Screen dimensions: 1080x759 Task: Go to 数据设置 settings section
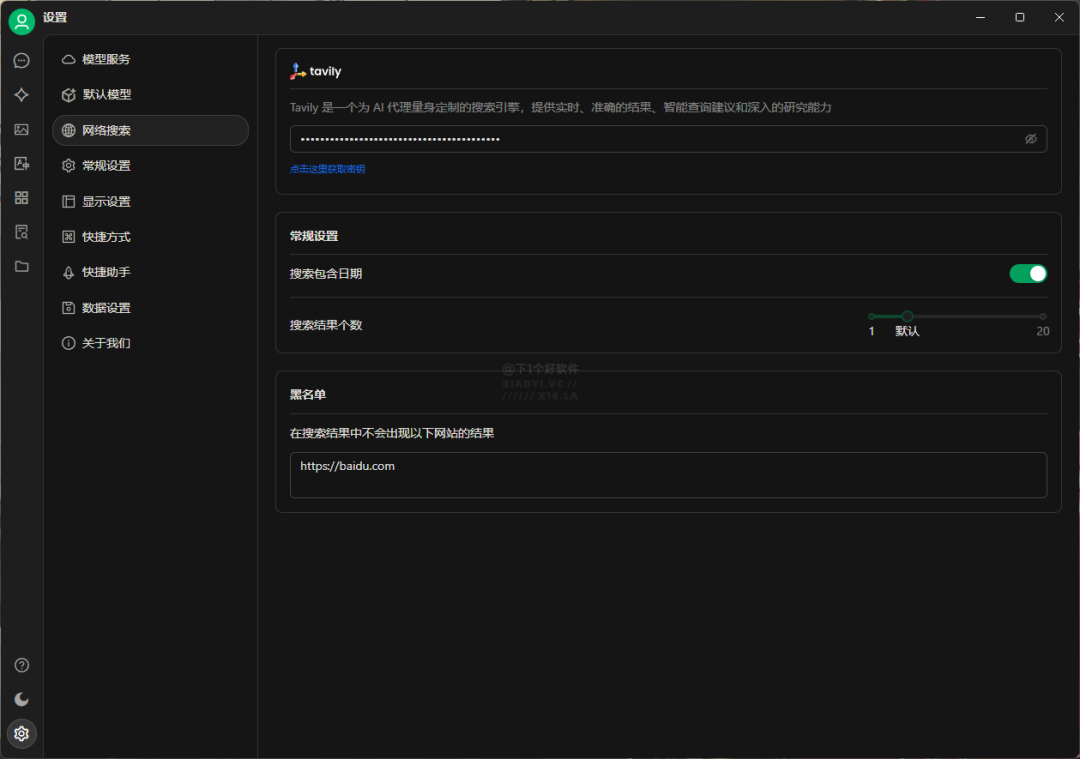click(x=106, y=308)
